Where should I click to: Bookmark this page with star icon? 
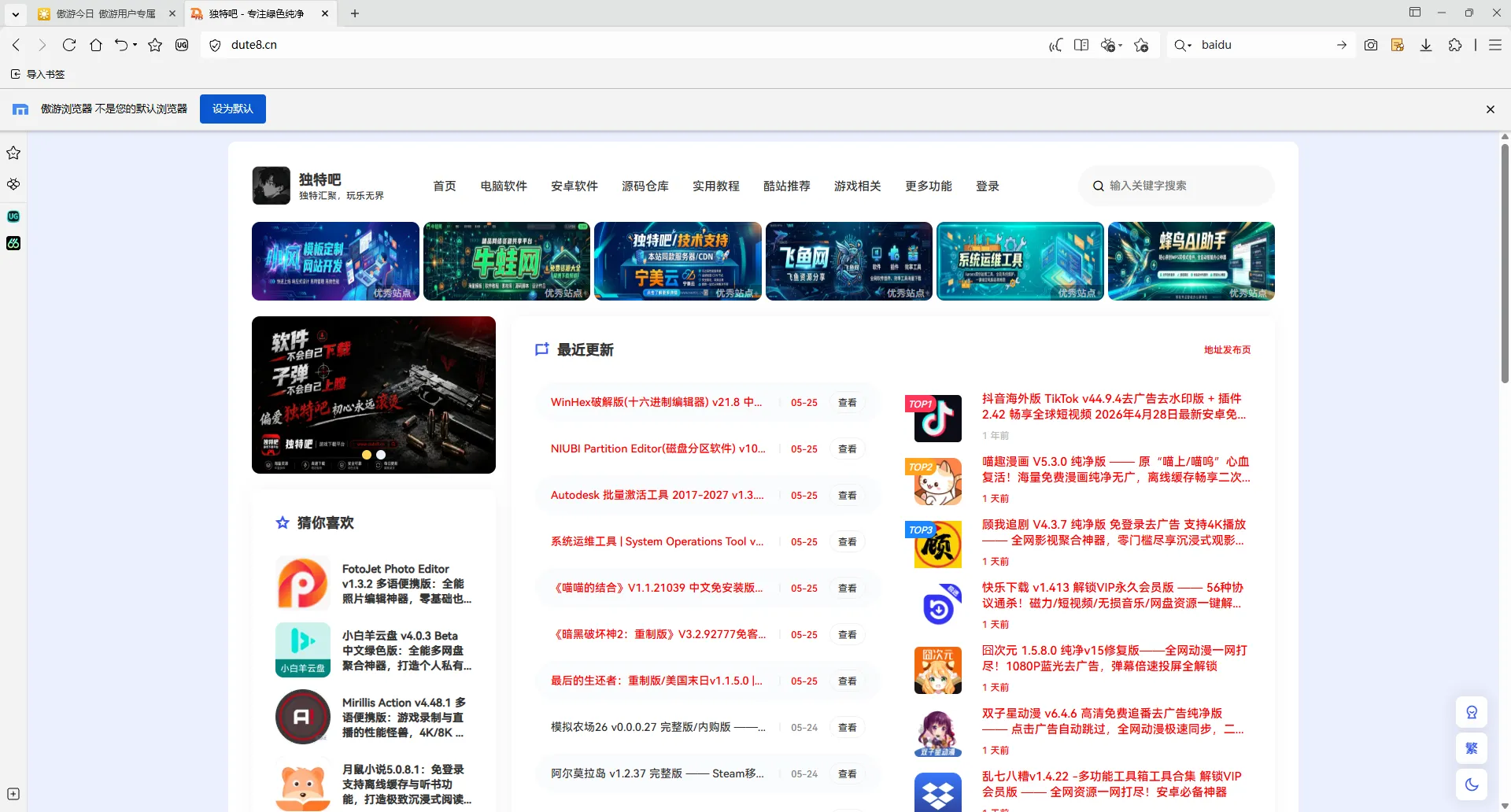(x=155, y=45)
